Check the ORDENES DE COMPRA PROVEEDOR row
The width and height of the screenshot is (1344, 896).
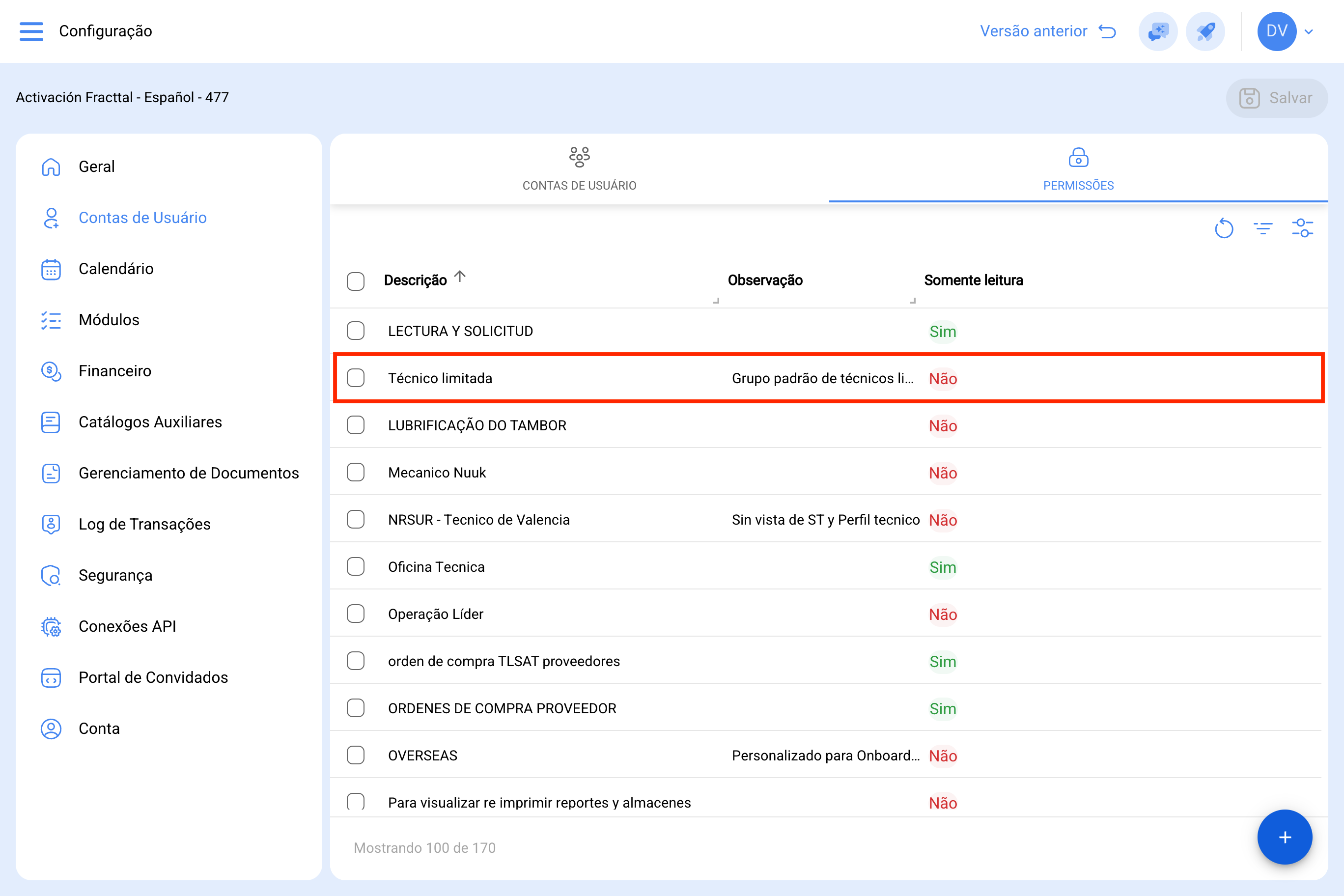(356, 708)
